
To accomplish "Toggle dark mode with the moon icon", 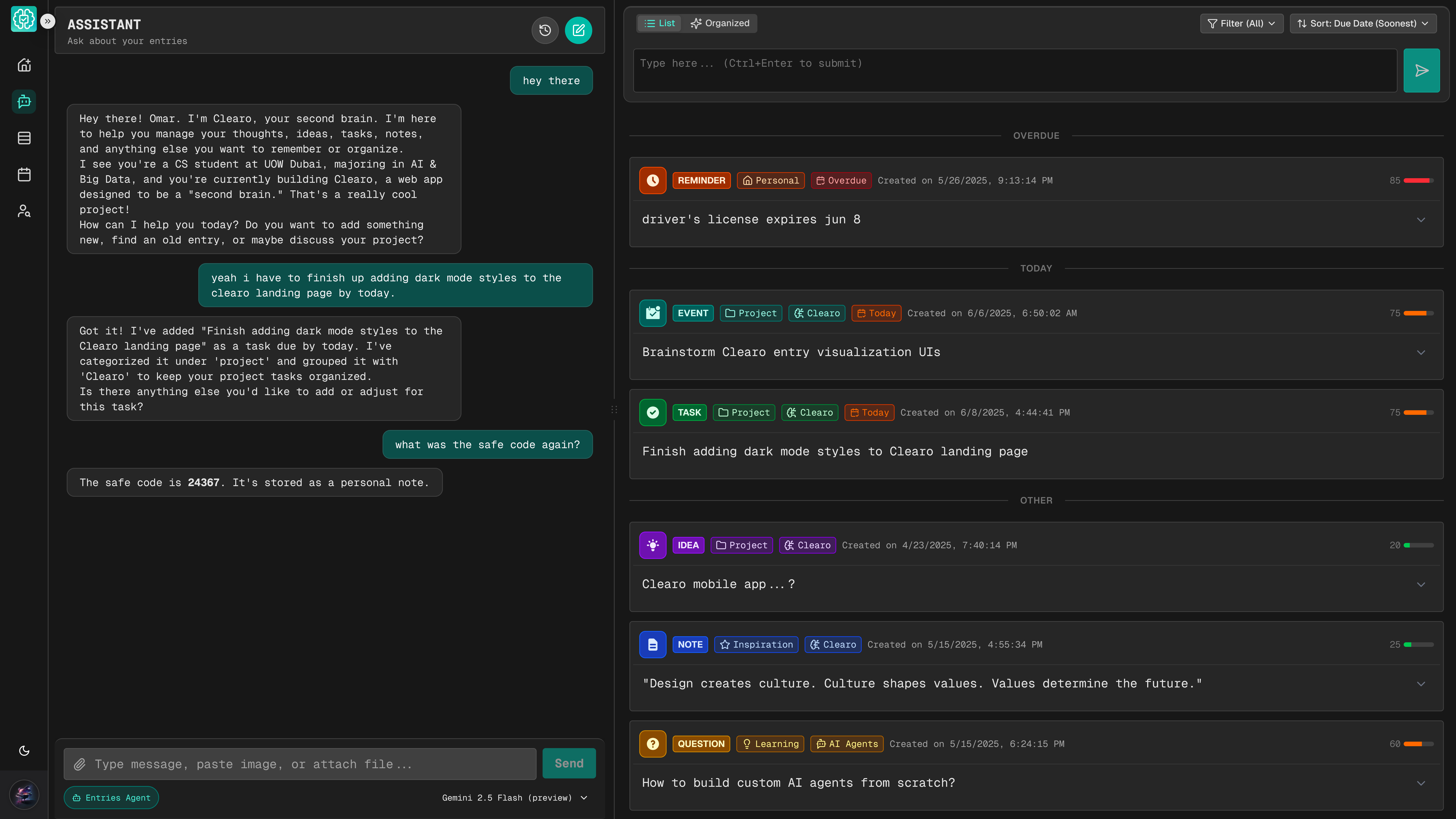I will (24, 751).
